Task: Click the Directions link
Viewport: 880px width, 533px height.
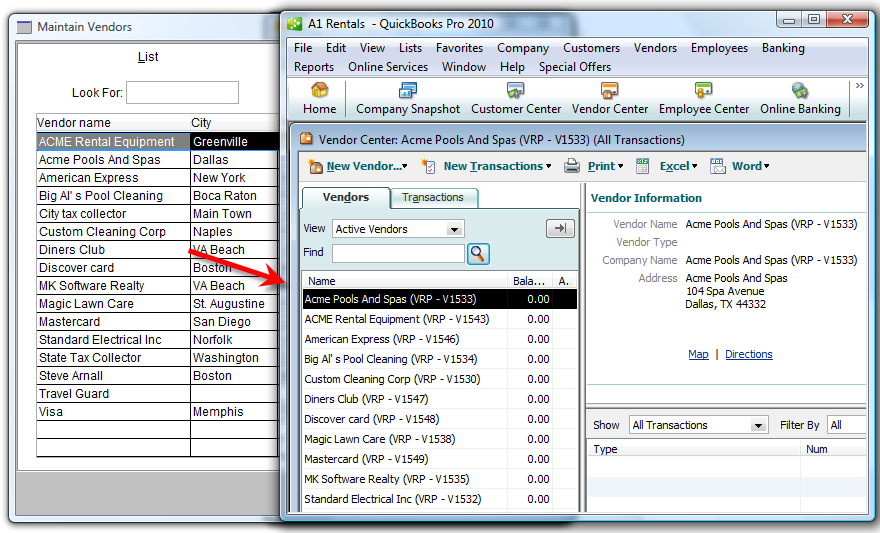Action: tap(749, 354)
